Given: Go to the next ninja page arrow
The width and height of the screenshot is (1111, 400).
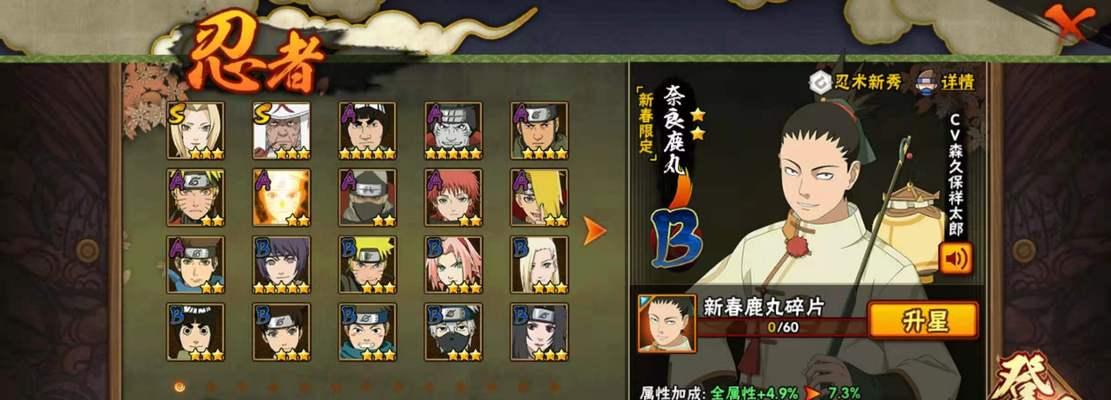Looking at the screenshot, I should coord(594,231).
